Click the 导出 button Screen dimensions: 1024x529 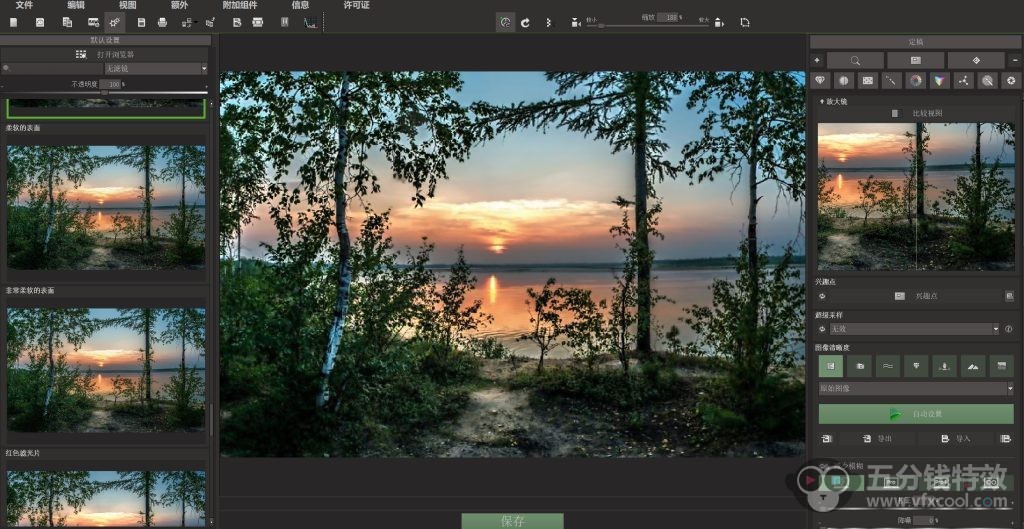coord(876,439)
